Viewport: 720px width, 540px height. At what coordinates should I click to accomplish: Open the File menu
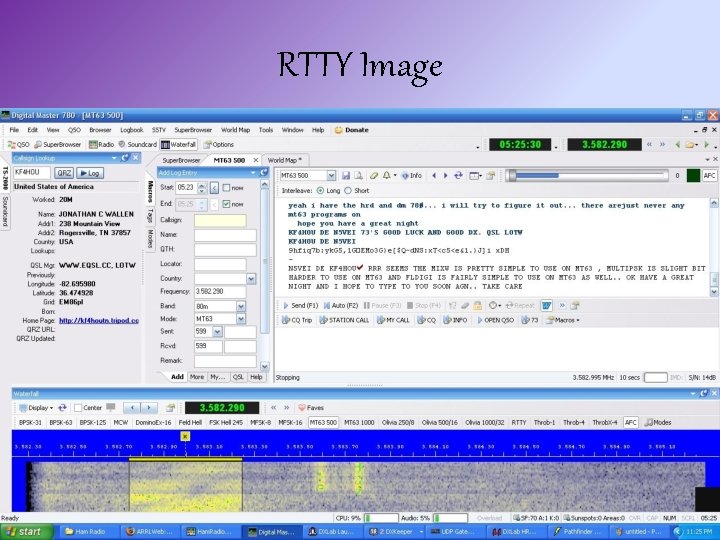pos(14,130)
